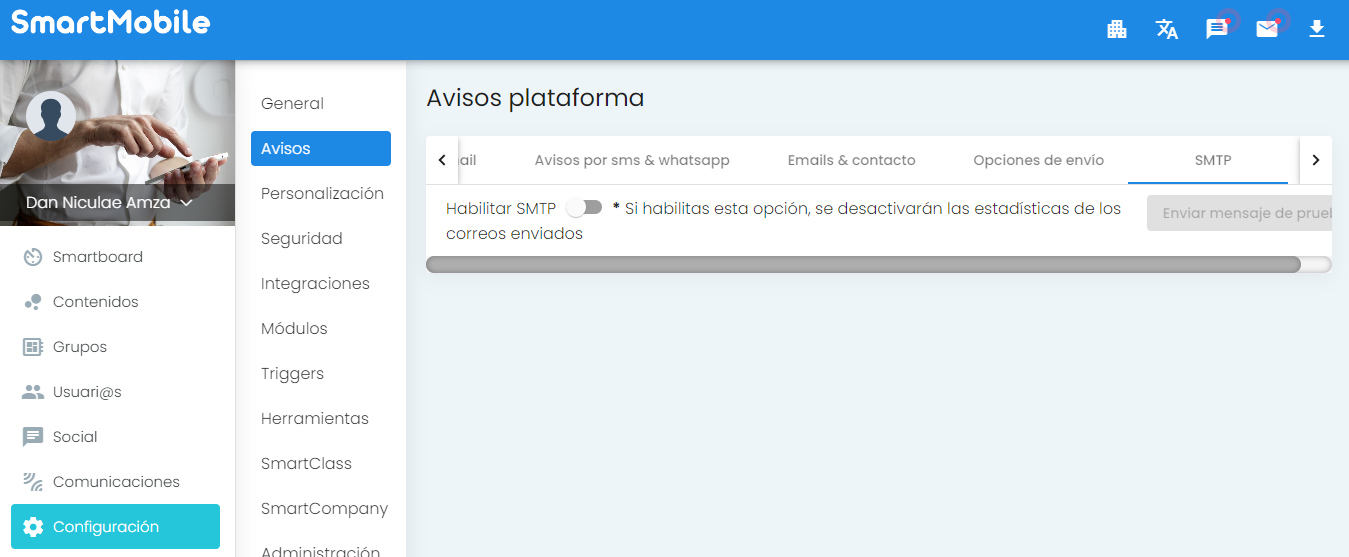The height and width of the screenshot is (557, 1349).
Task: Open the language translation icon
Action: click(1167, 29)
